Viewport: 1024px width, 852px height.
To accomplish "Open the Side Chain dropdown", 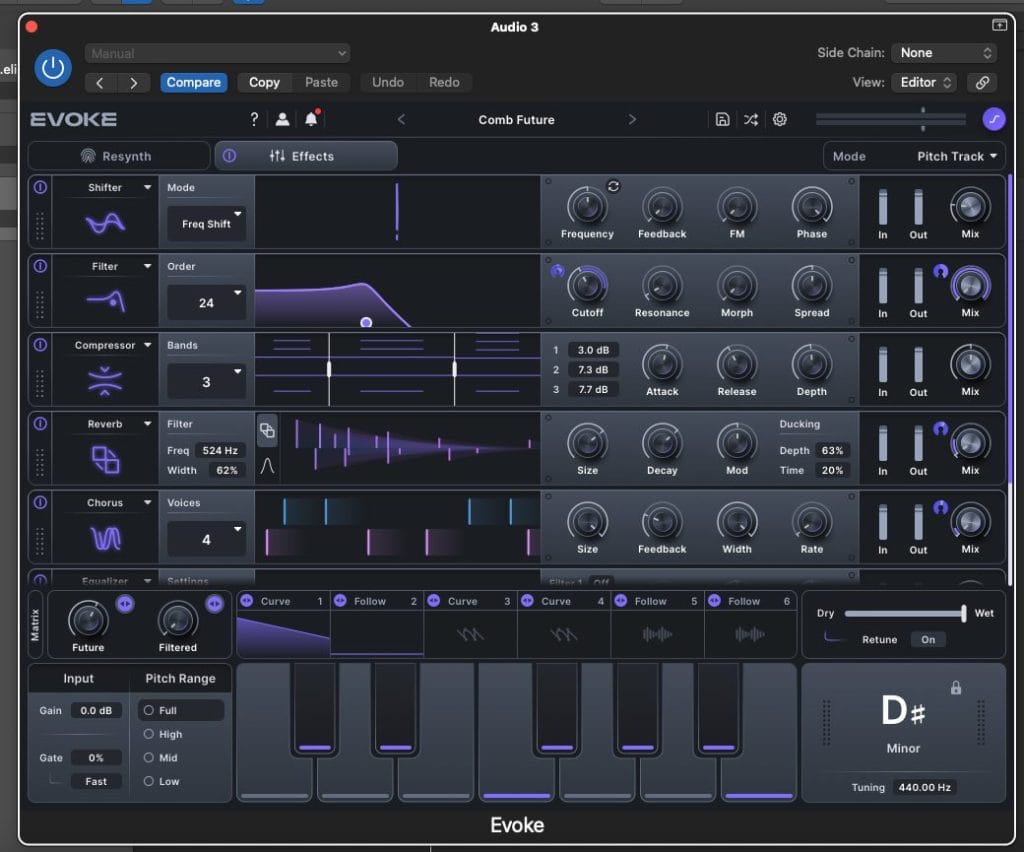I will (945, 53).
